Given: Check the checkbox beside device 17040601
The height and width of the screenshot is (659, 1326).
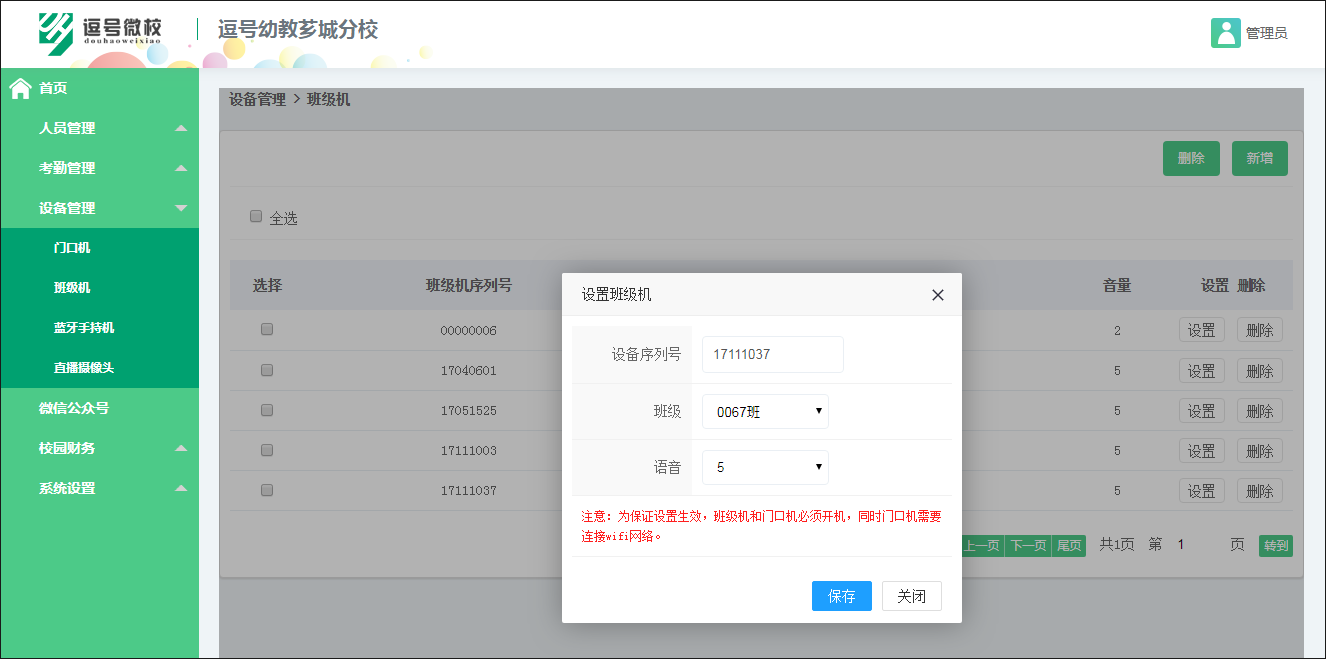Looking at the screenshot, I should pyautogui.click(x=266, y=370).
